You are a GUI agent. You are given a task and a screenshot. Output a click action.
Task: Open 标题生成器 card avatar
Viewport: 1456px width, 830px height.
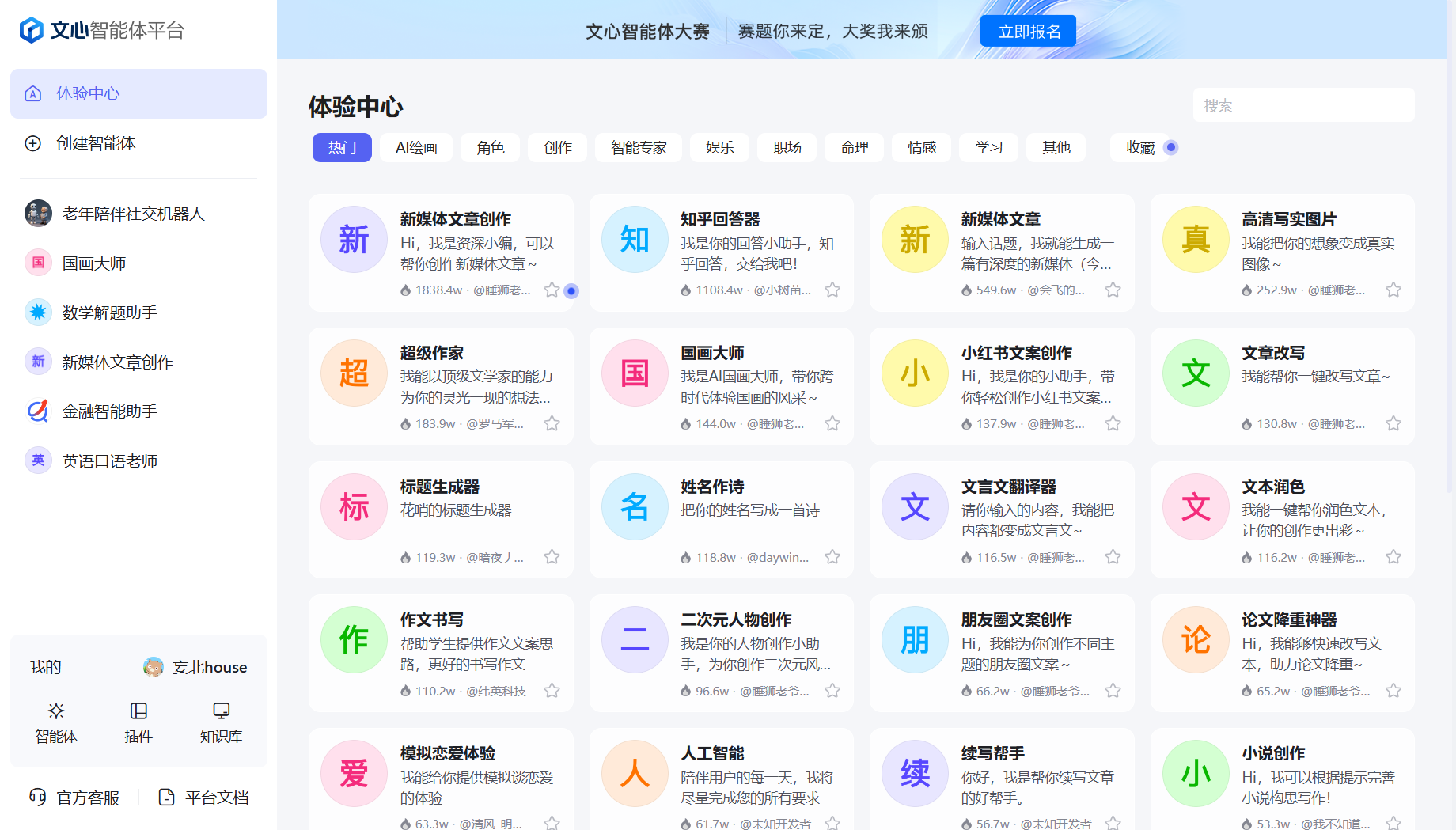pyautogui.click(x=354, y=506)
